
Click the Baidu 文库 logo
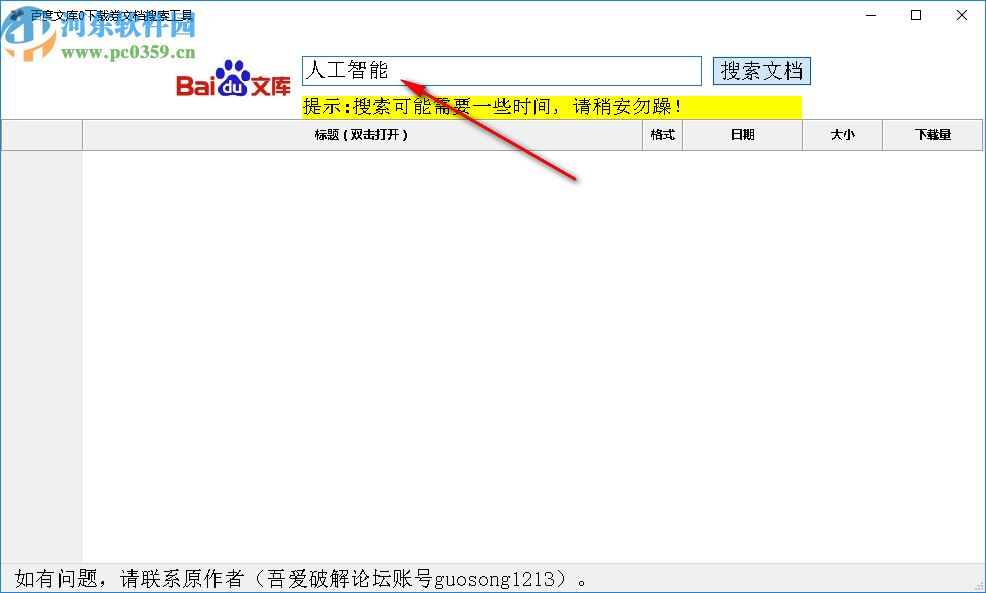tap(233, 79)
